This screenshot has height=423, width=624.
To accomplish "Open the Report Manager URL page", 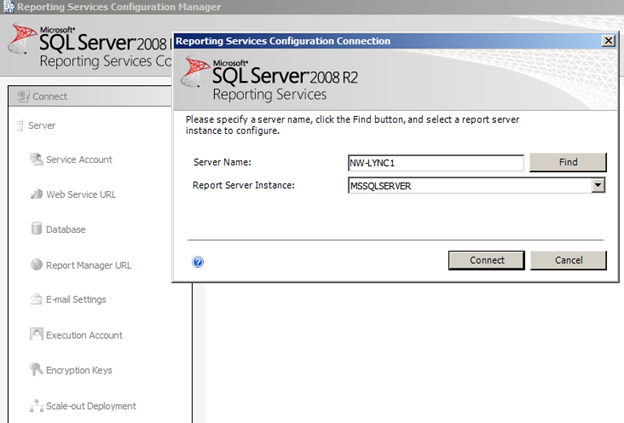I will (x=88, y=265).
